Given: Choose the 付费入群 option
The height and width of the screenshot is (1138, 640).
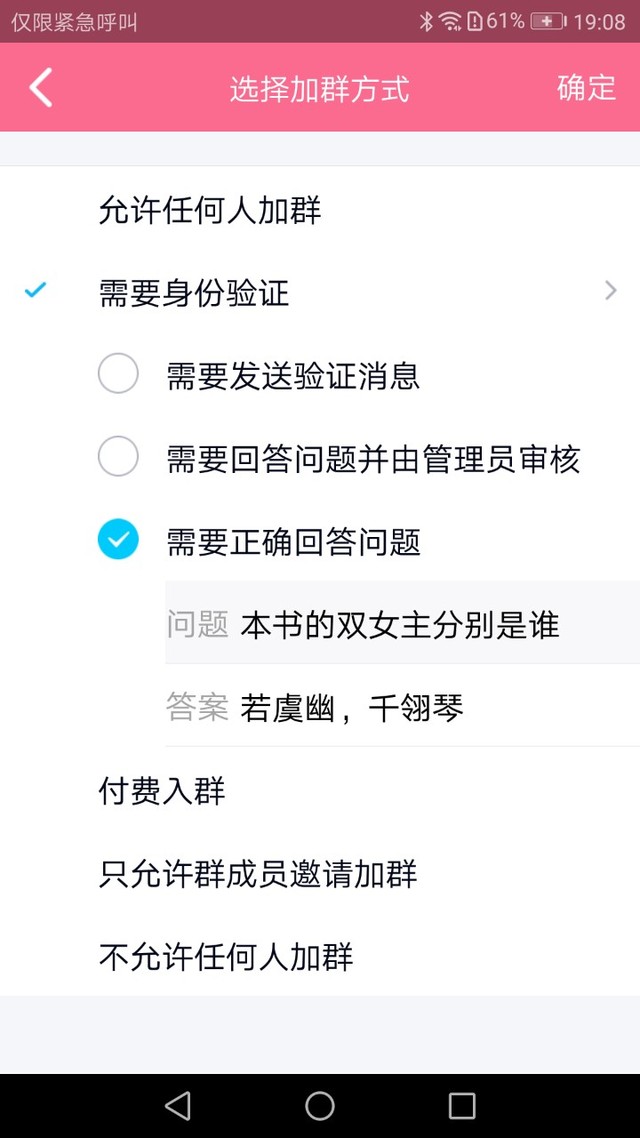Looking at the screenshot, I should pyautogui.click(x=320, y=790).
